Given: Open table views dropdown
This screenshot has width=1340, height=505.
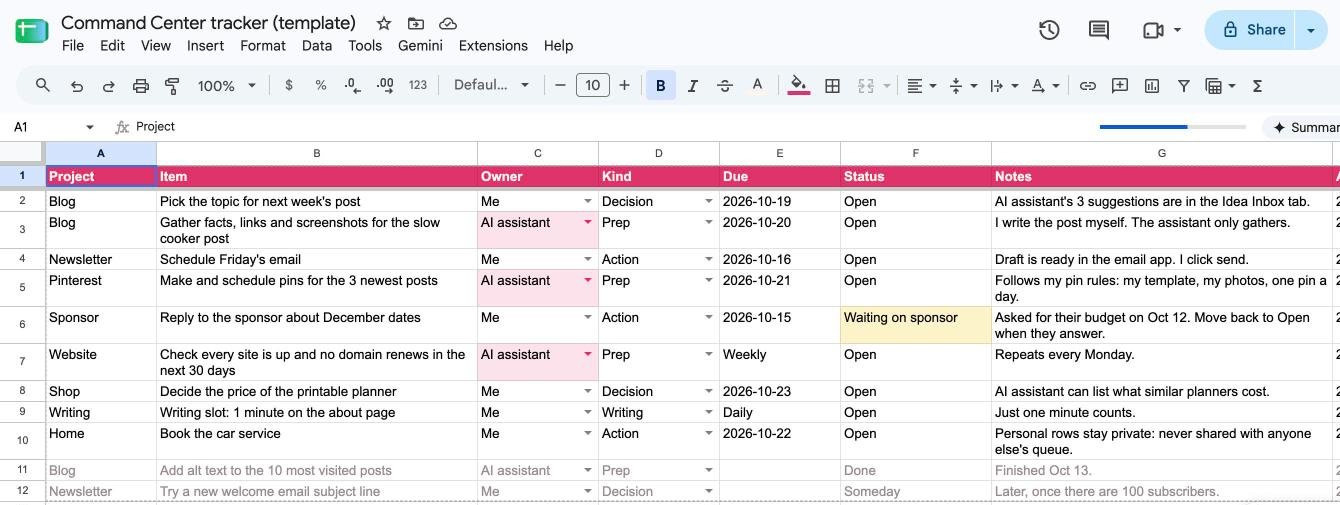Looking at the screenshot, I should click(x=1220, y=86).
